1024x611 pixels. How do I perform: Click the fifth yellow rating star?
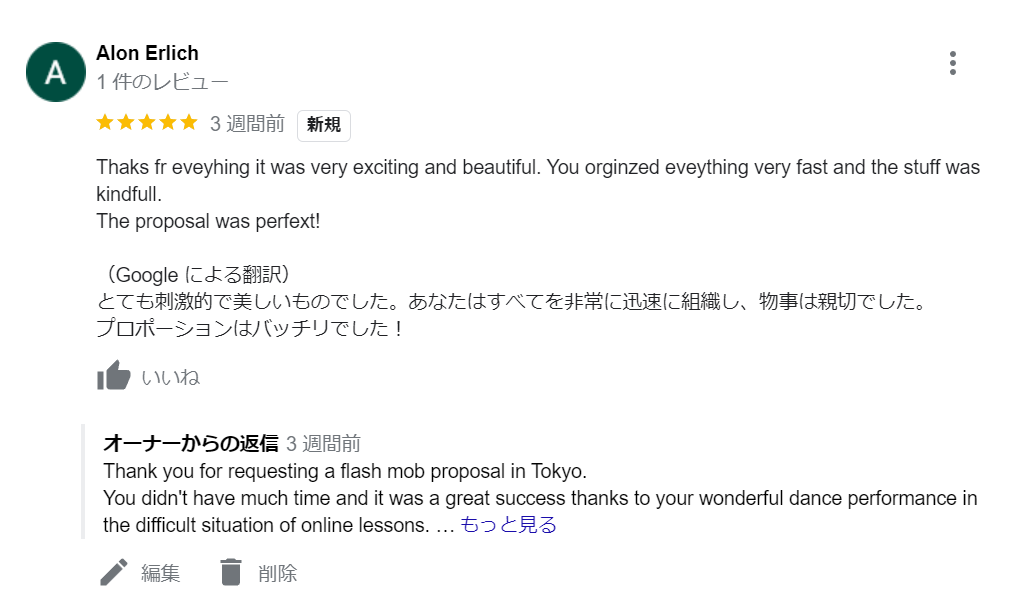click(189, 122)
